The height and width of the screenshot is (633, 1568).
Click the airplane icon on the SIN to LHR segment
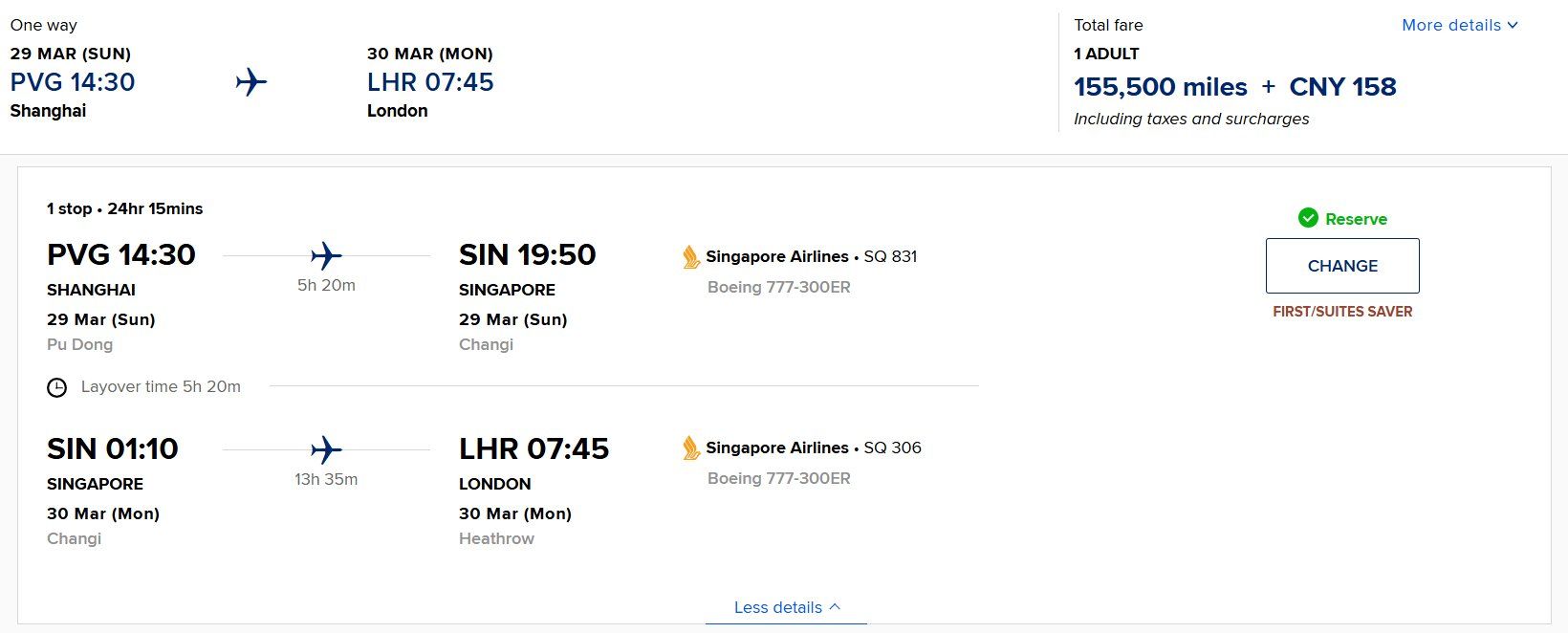(x=326, y=449)
